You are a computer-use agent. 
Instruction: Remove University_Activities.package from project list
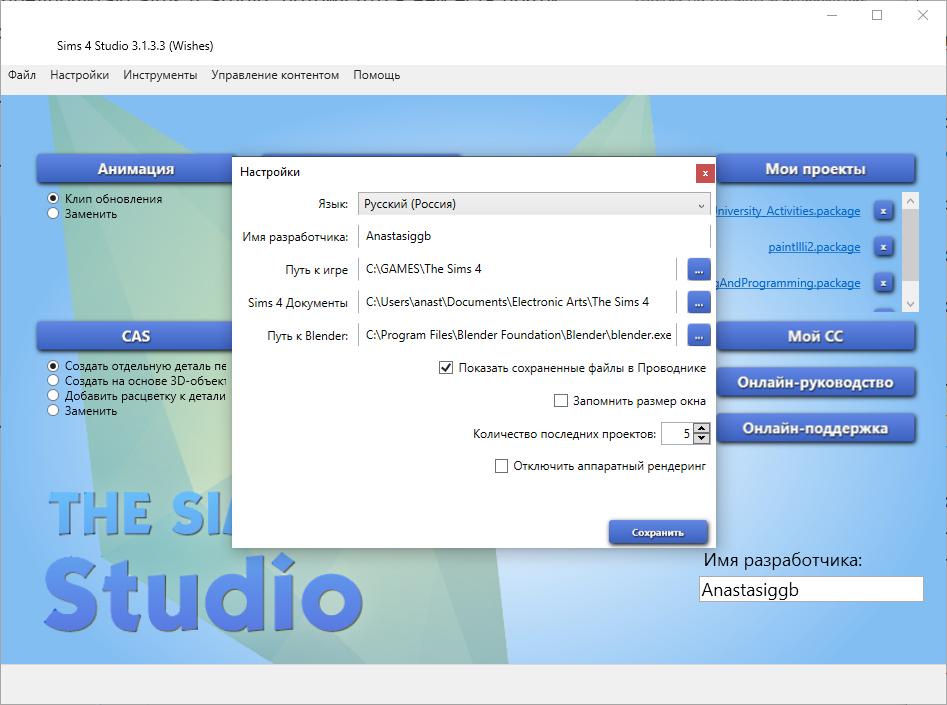[x=883, y=211]
